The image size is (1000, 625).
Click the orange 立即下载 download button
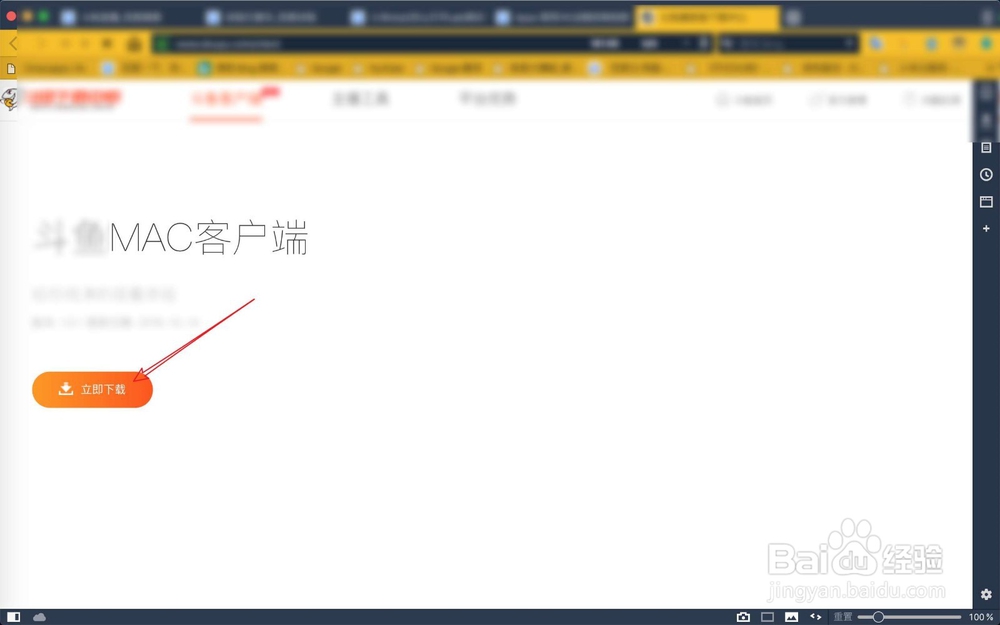pyautogui.click(x=92, y=389)
